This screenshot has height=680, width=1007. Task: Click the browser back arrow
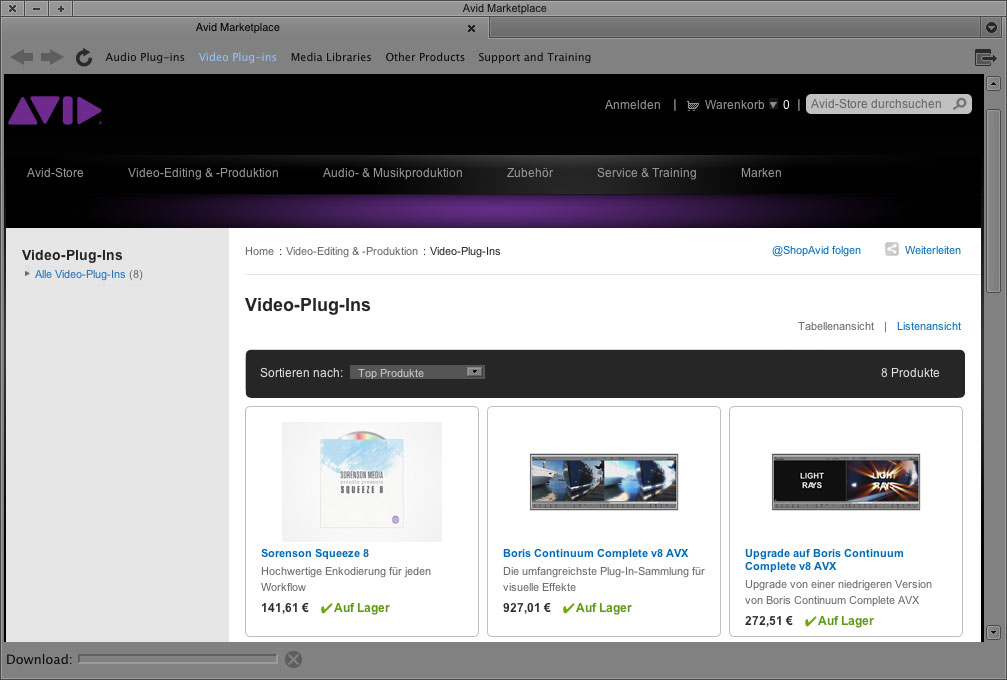(x=22, y=57)
